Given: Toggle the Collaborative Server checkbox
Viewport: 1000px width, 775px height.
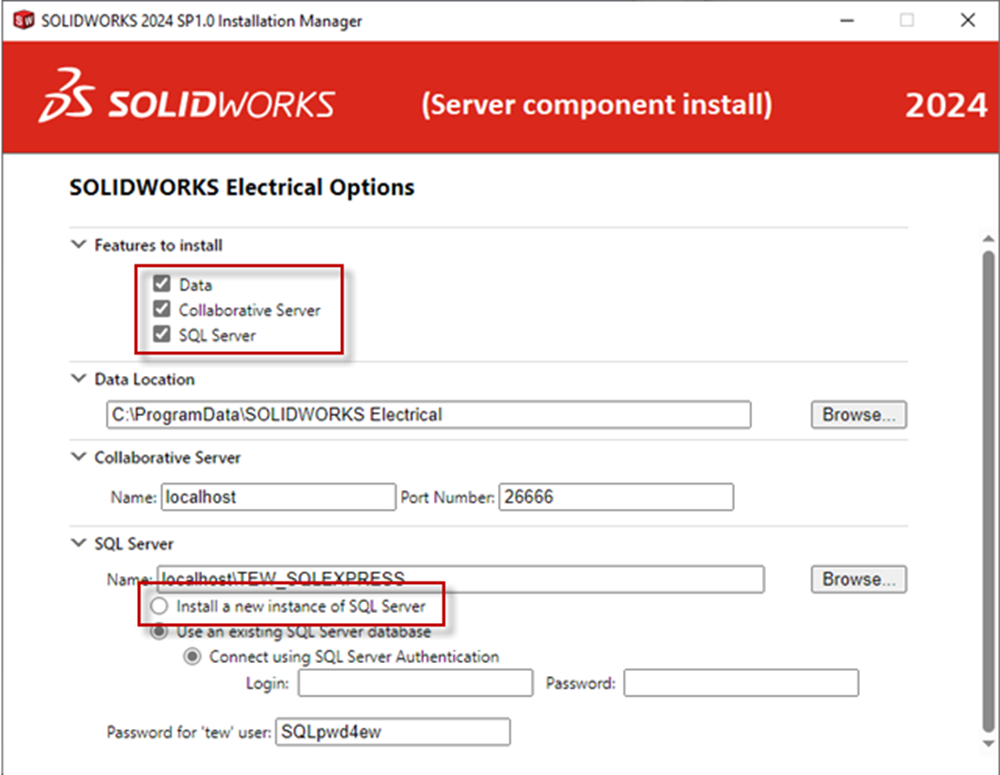Looking at the screenshot, I should click(162, 309).
